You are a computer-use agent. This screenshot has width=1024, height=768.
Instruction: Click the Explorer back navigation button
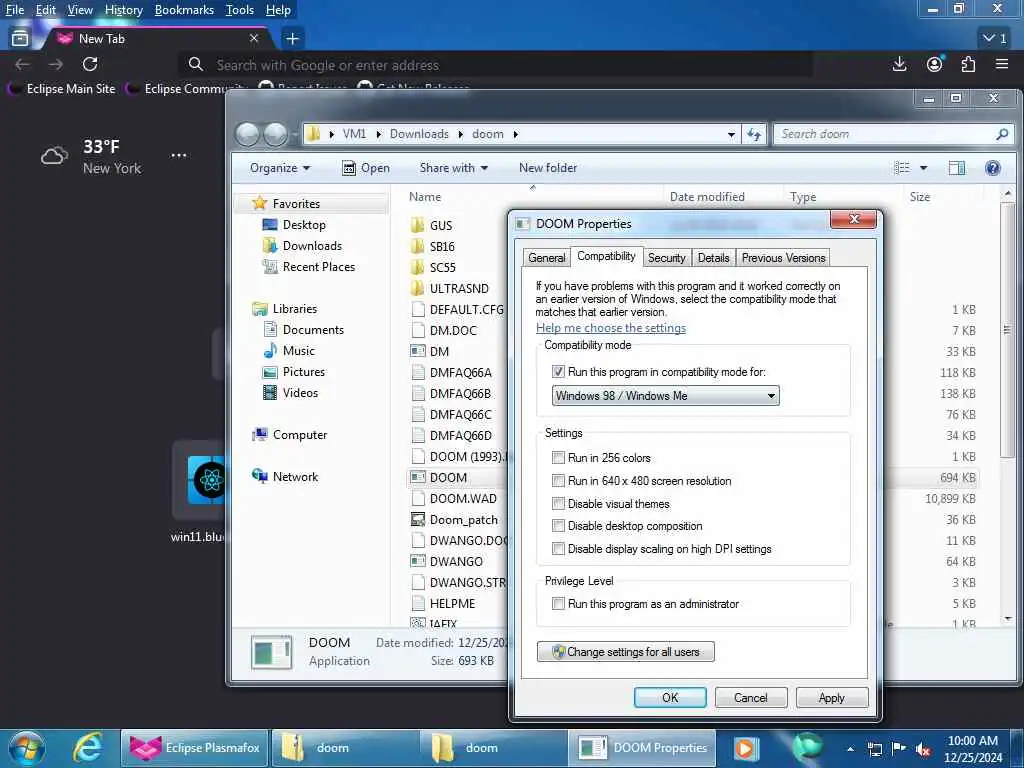point(248,134)
